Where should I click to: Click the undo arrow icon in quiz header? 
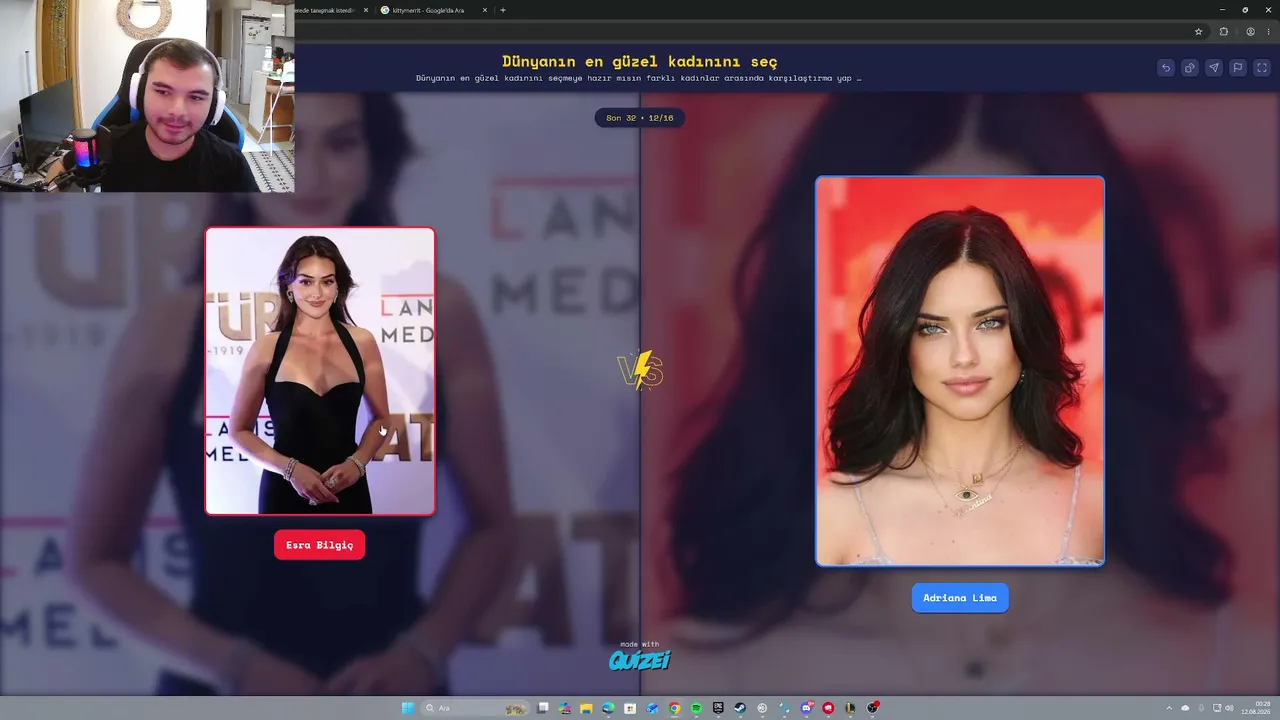[1166, 68]
